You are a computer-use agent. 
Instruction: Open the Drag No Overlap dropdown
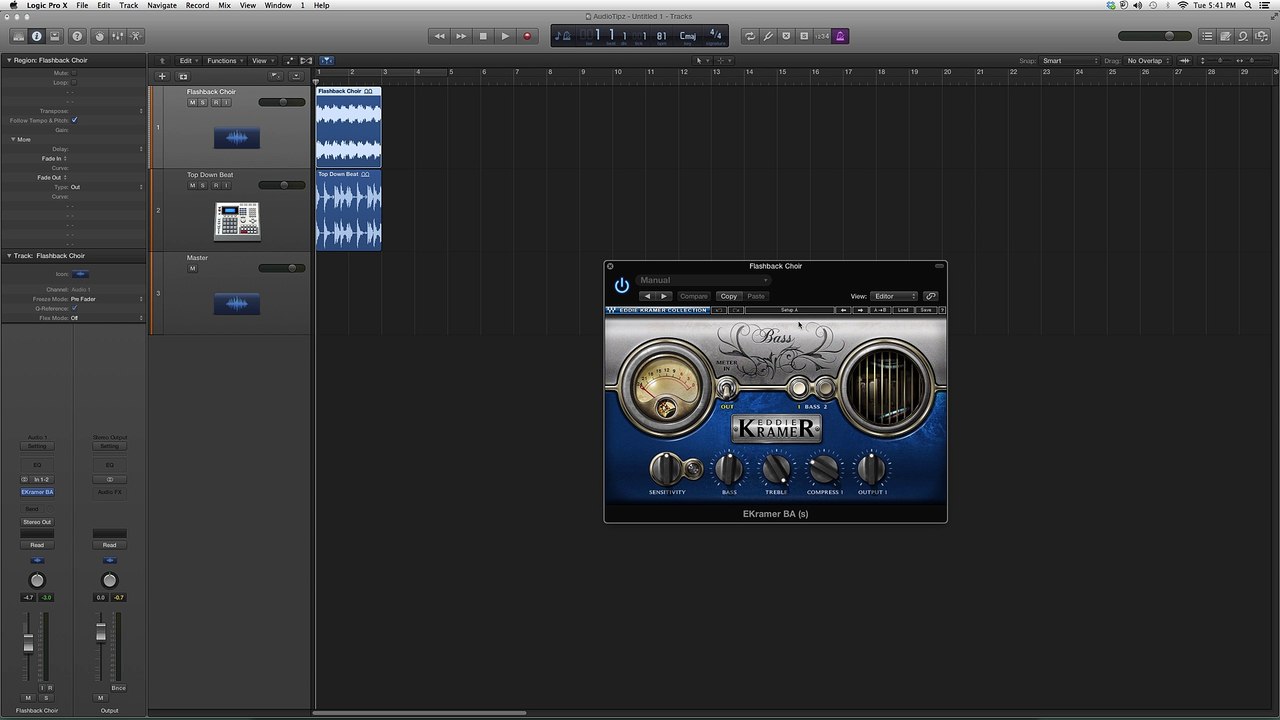[1148, 61]
